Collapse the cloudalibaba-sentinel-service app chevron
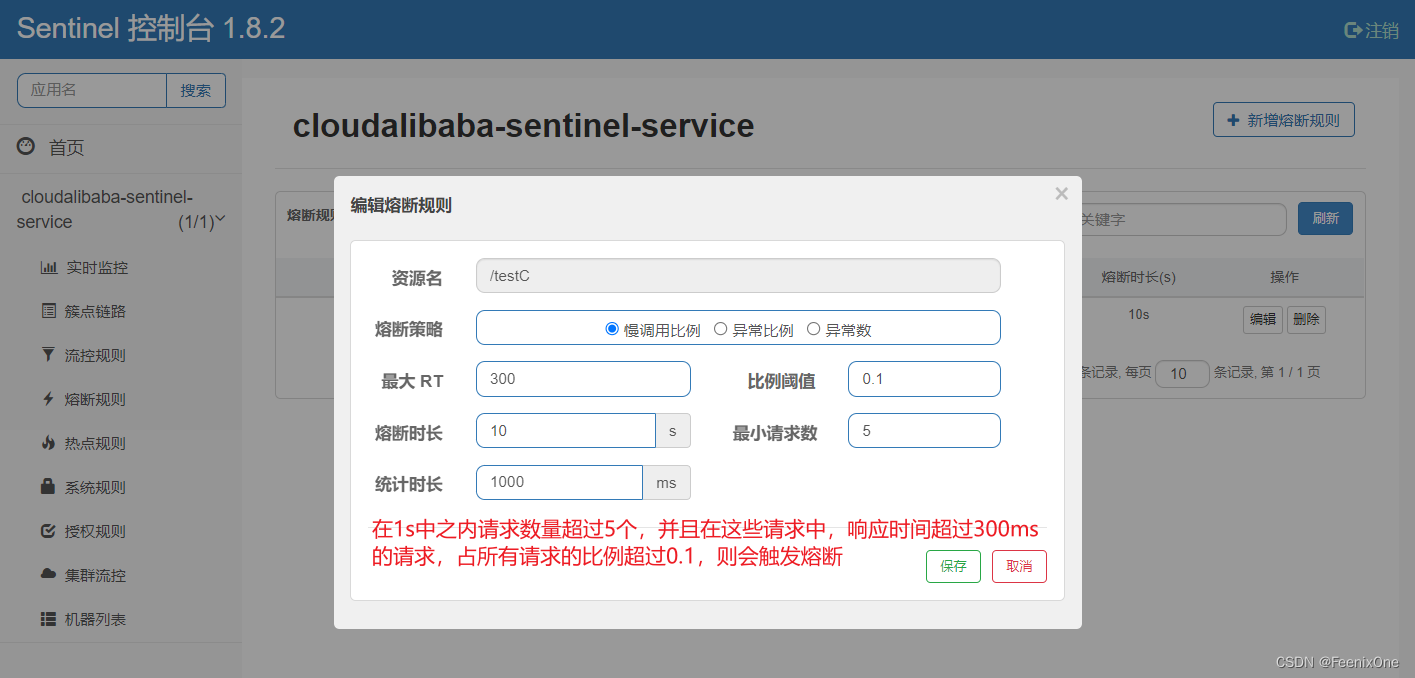The height and width of the screenshot is (678, 1415). point(221,219)
